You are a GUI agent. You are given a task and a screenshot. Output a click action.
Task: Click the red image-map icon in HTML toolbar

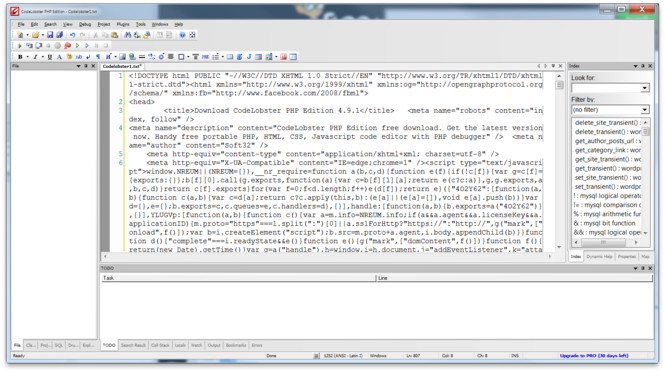(x=283, y=56)
